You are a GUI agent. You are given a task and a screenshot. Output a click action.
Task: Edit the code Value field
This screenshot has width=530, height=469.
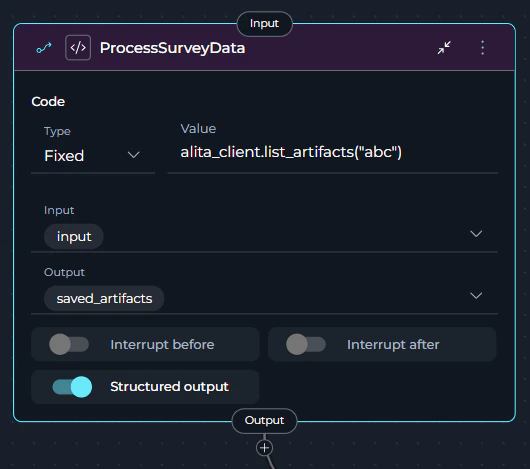tap(333, 152)
